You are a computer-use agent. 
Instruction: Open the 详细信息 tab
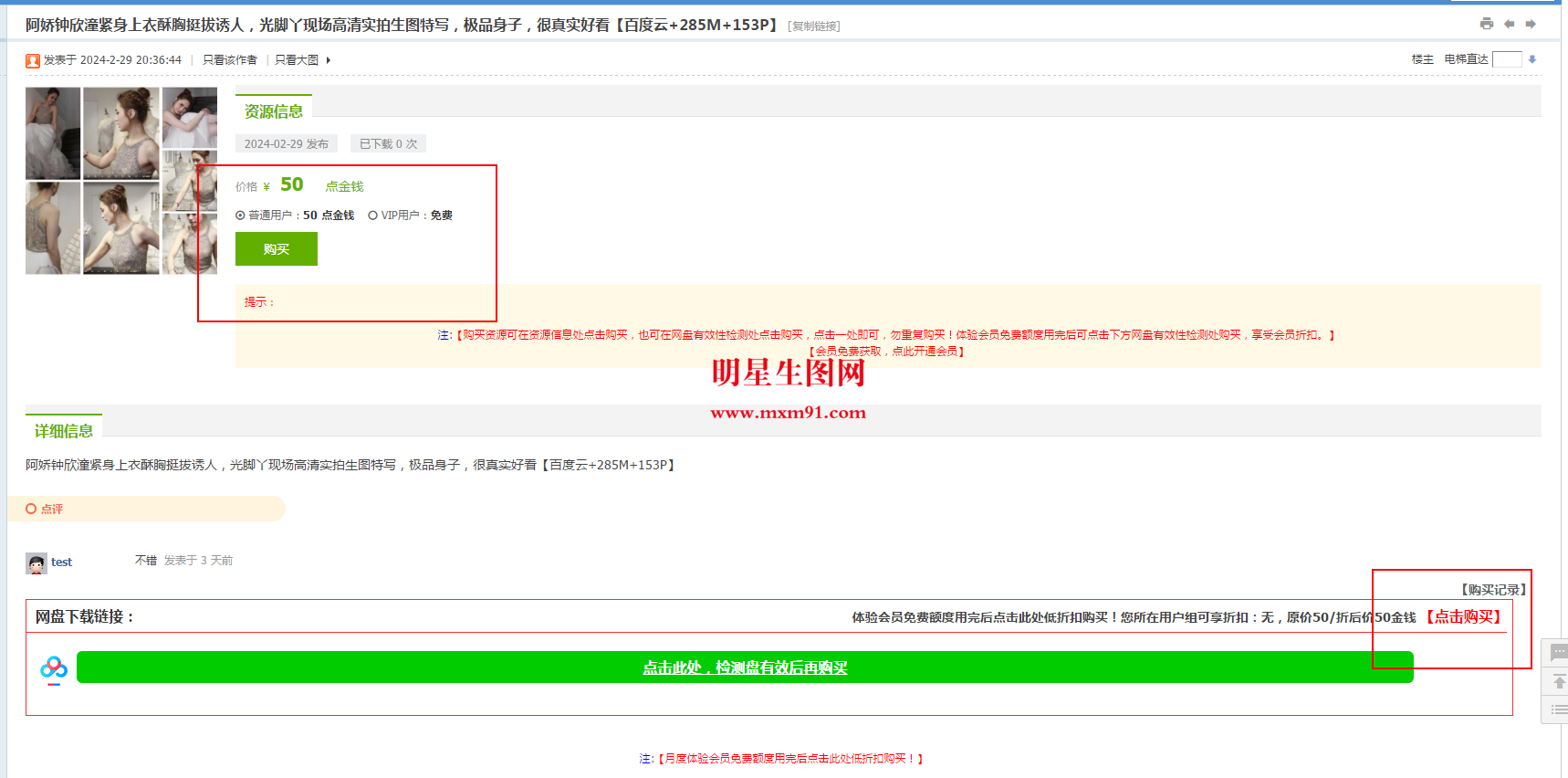pyautogui.click(x=64, y=431)
